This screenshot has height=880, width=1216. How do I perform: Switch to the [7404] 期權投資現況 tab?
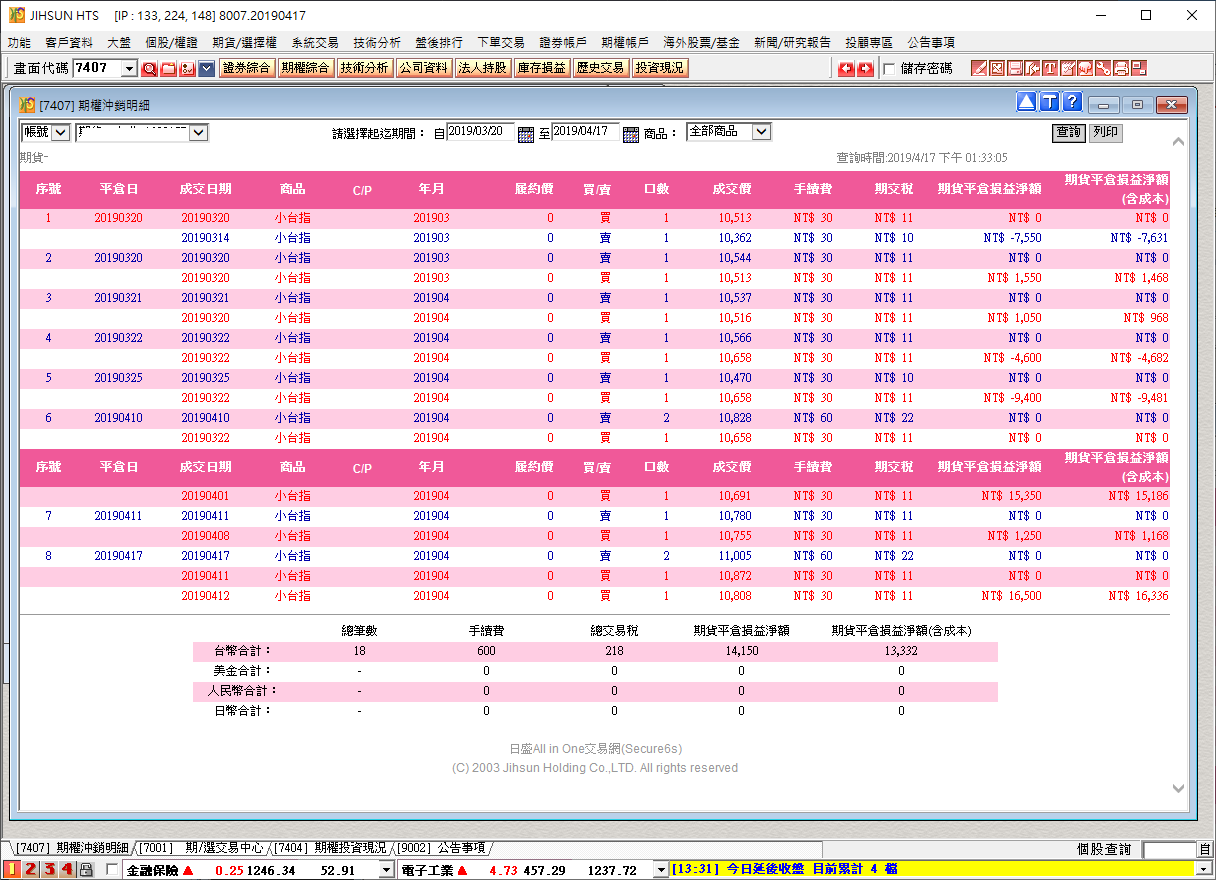[x=331, y=848]
